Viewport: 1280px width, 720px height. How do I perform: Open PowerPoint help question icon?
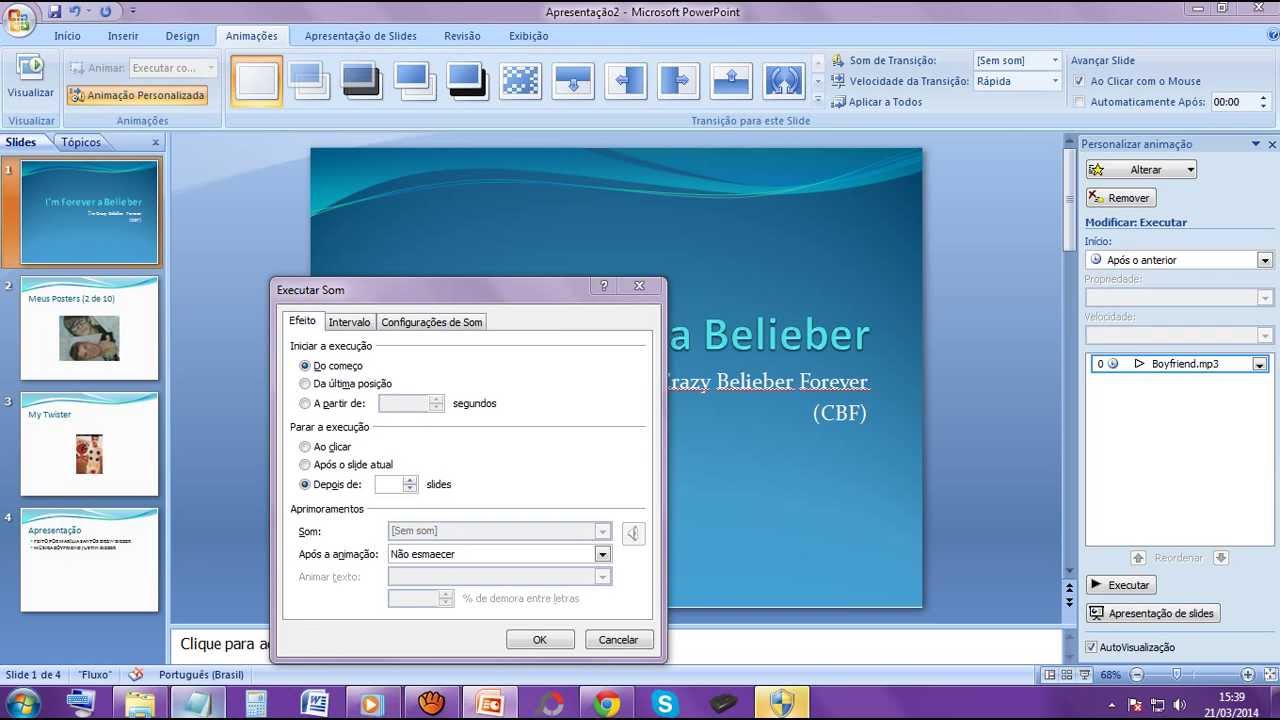coord(1272,36)
